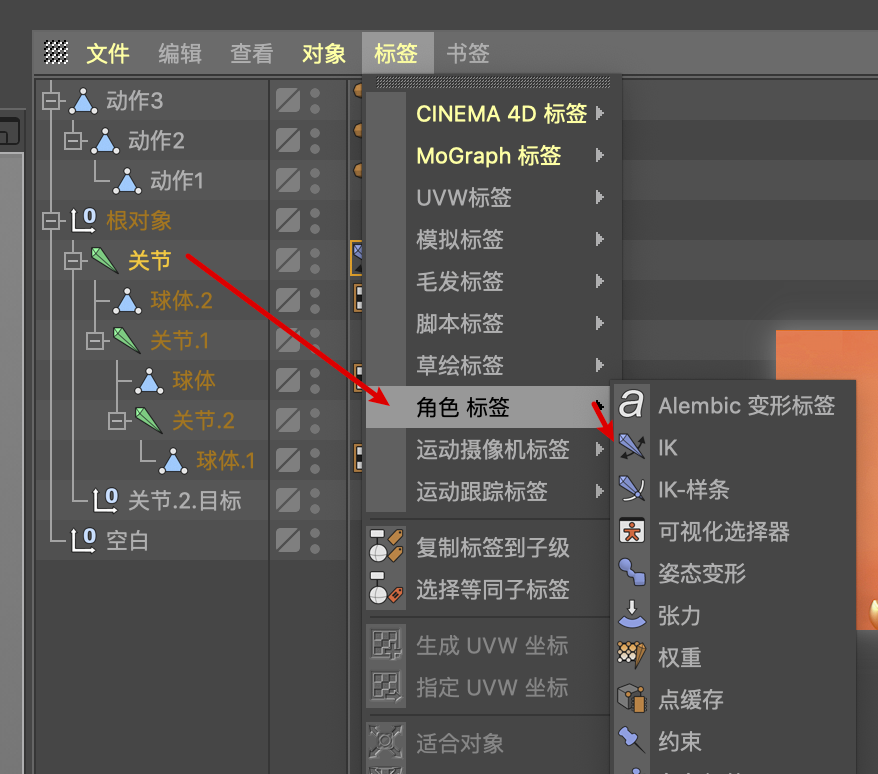Toggle visibility dots for 球体.2
The width and height of the screenshot is (878, 774).
[x=315, y=301]
